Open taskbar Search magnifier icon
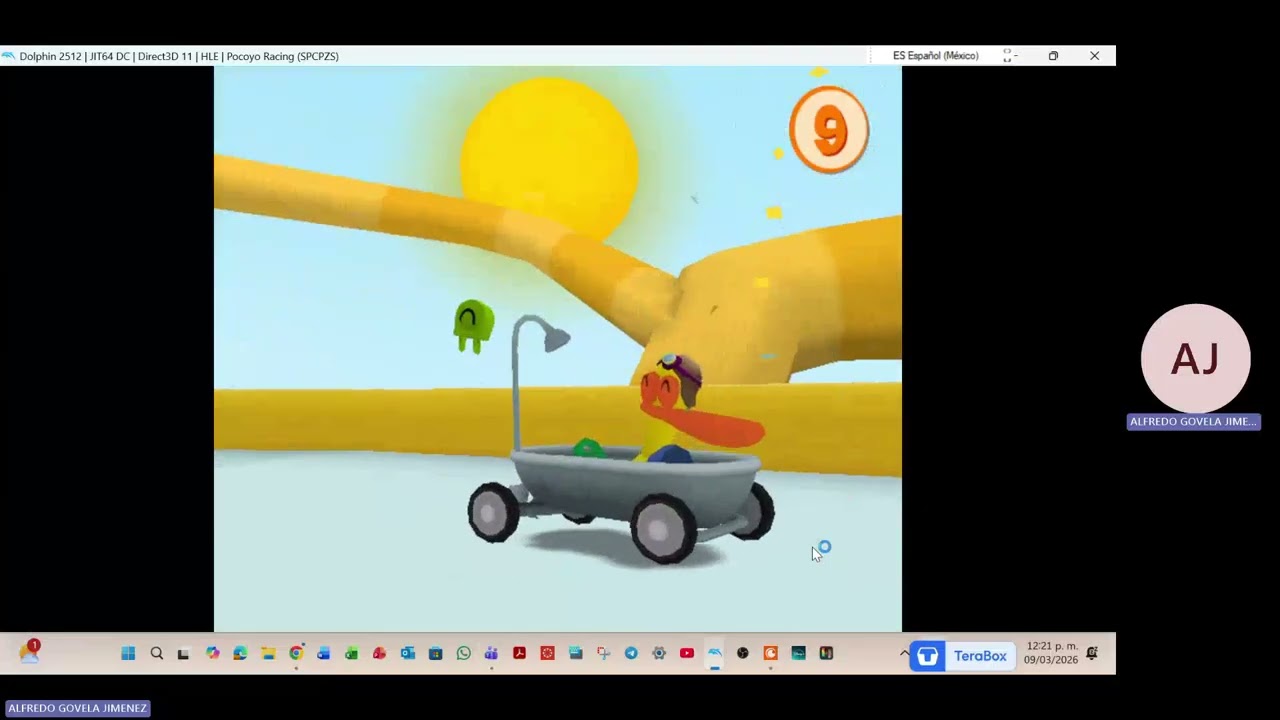1280x720 pixels. tap(156, 653)
